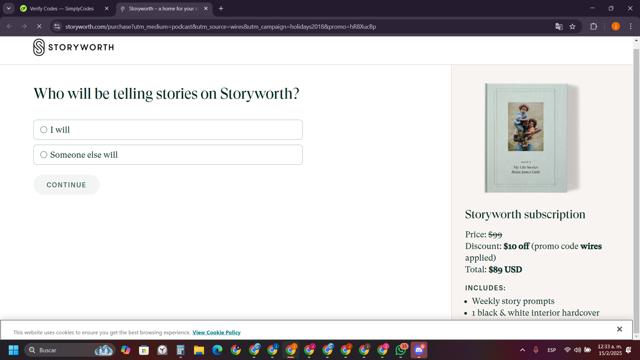Image resolution: width=640 pixels, height=360 pixels.
Task: Click the Buscar taskbar search box
Action: pos(69,350)
